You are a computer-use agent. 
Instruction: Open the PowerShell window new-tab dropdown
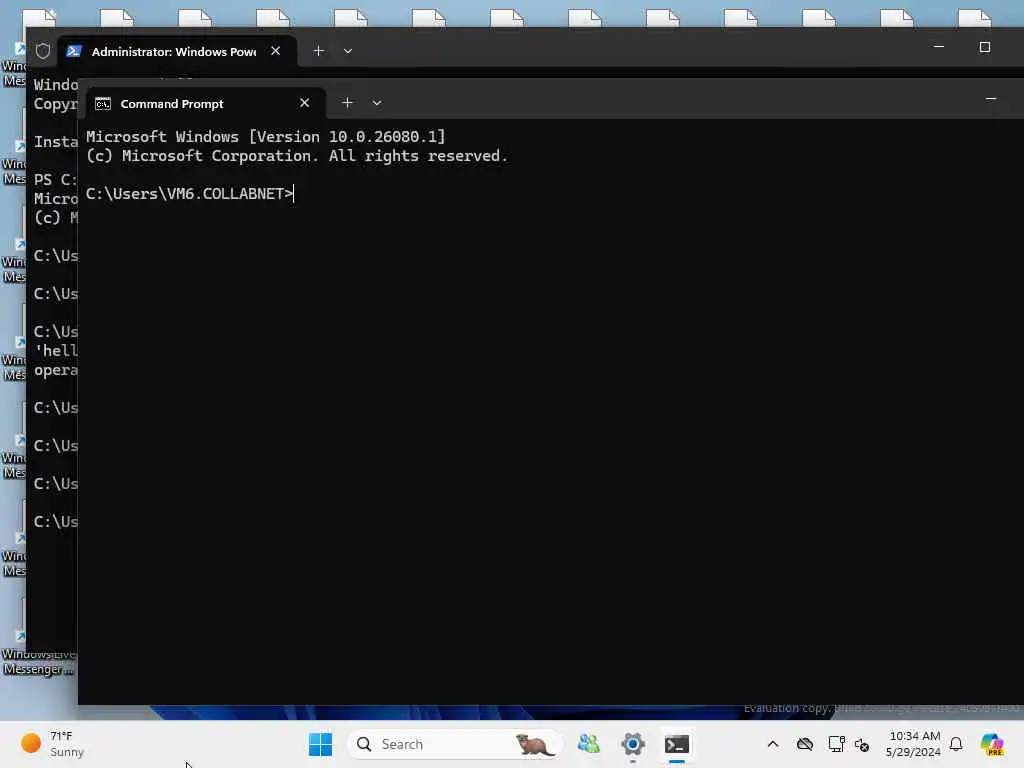pyautogui.click(x=348, y=51)
